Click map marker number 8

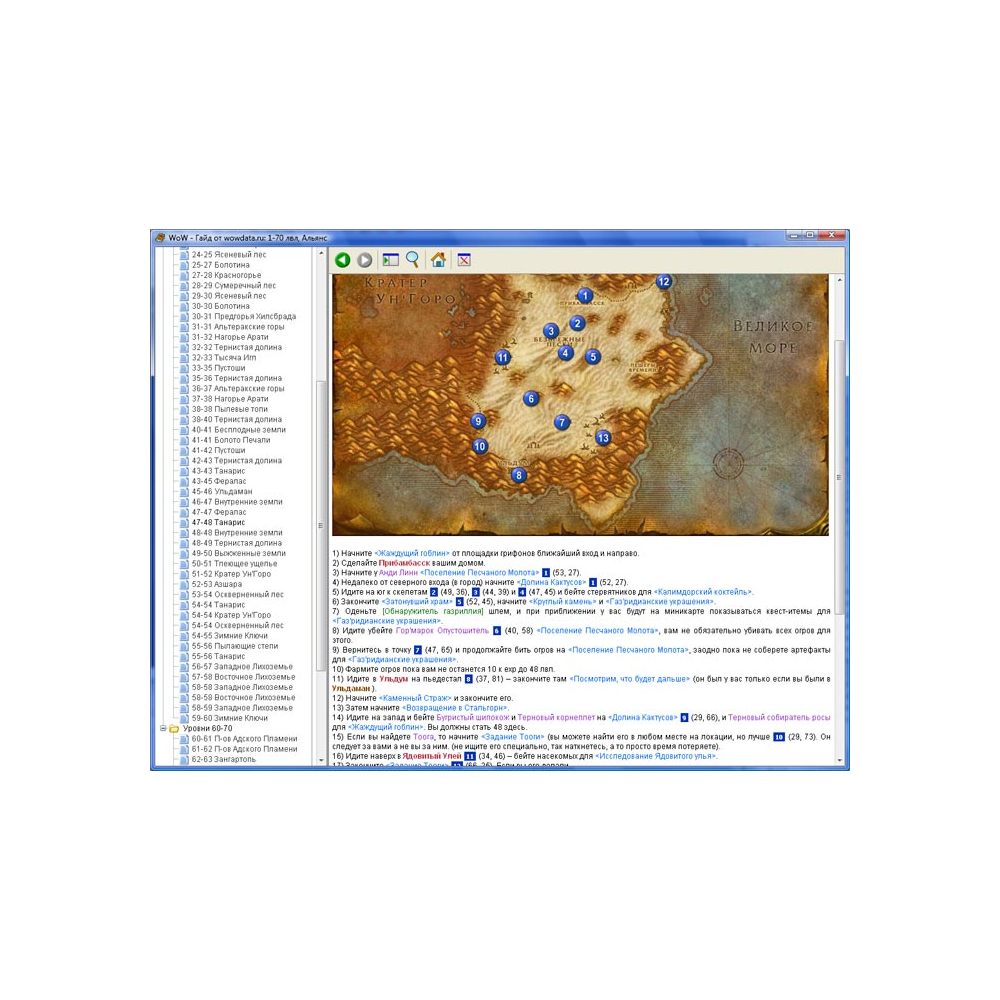(x=518, y=475)
